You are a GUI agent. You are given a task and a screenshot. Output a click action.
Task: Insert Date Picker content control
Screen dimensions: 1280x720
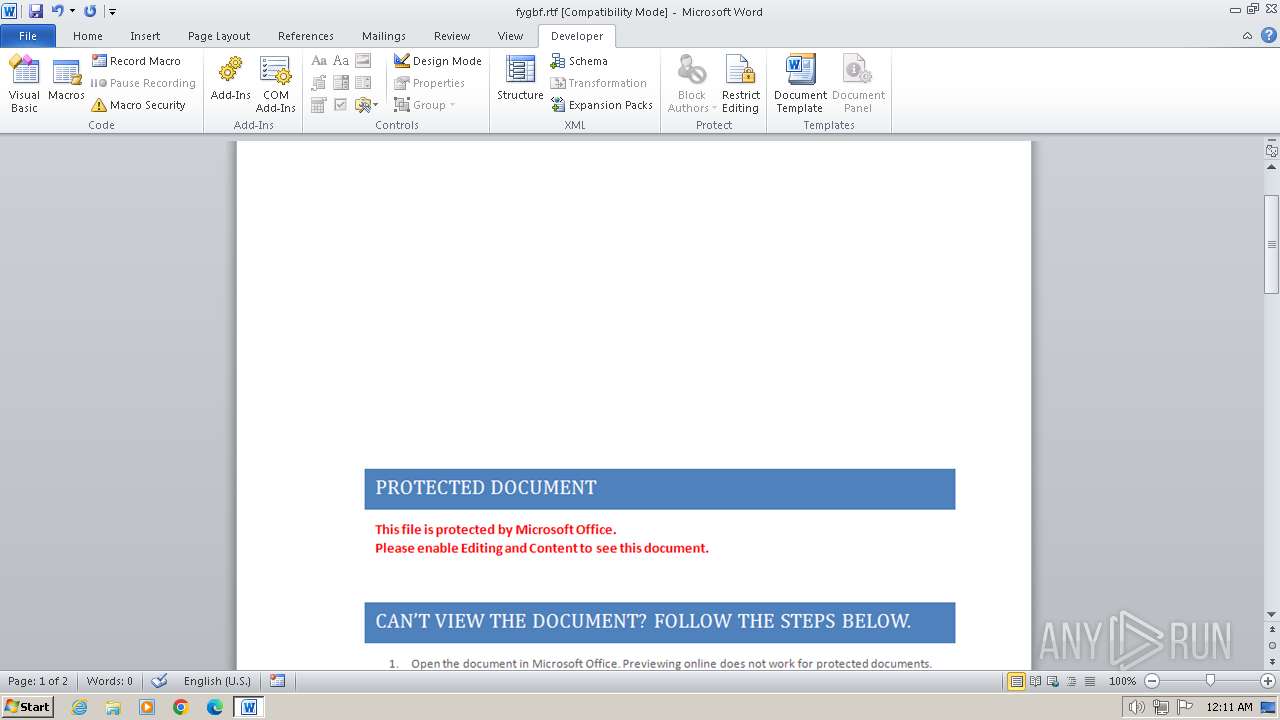(x=319, y=105)
